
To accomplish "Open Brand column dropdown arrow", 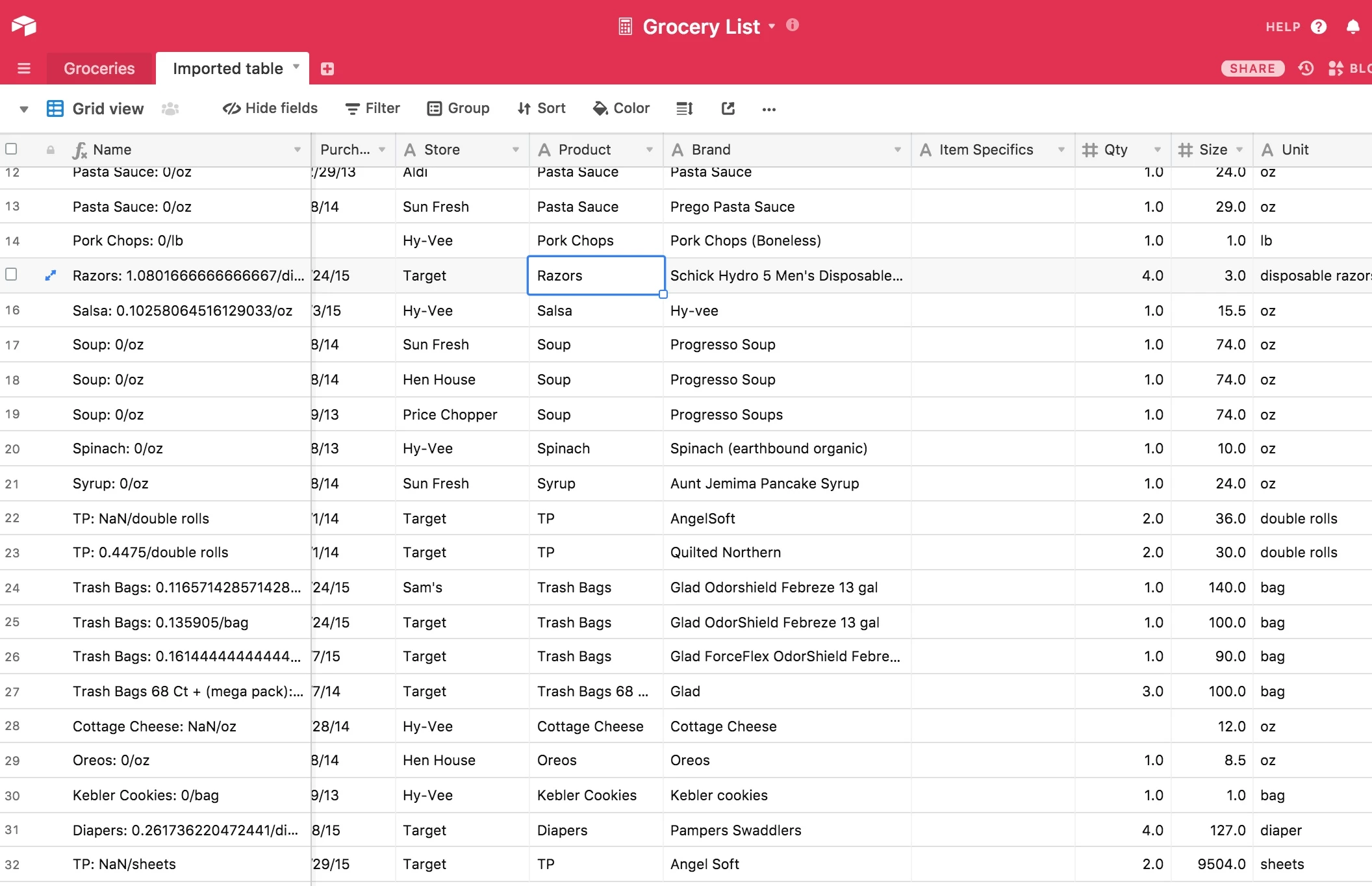I will point(898,150).
